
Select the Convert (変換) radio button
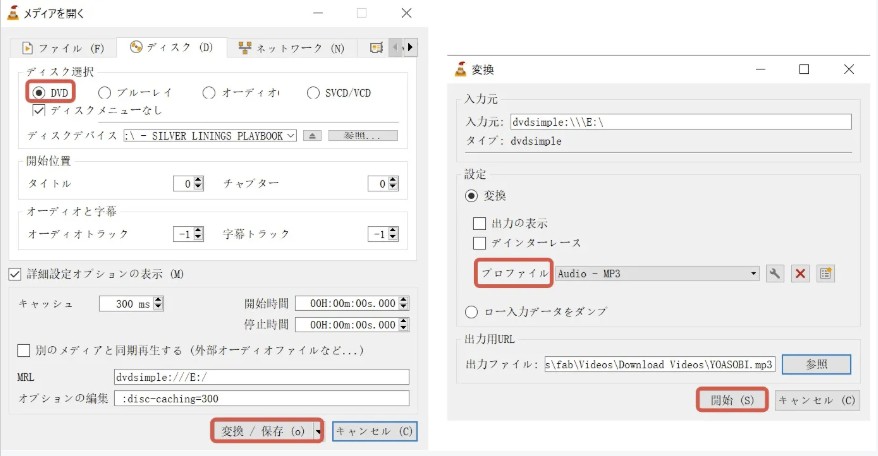click(471, 196)
